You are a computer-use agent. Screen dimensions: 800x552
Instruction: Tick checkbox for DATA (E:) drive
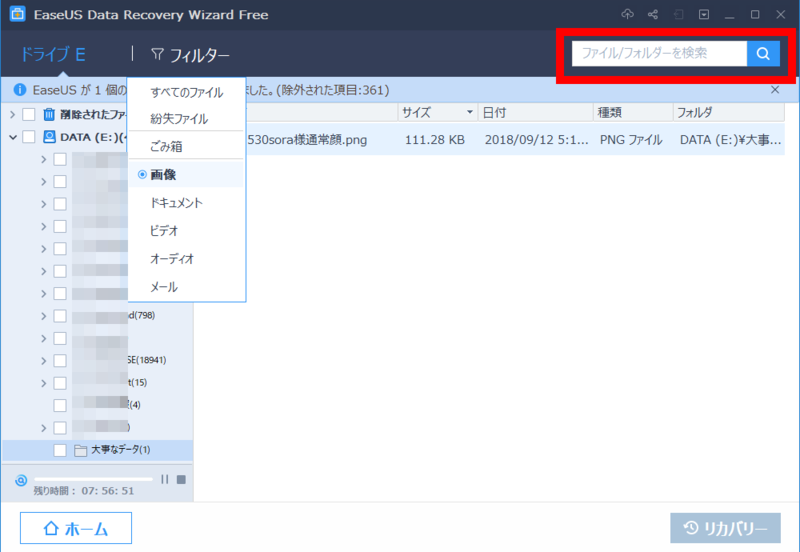pos(29,137)
